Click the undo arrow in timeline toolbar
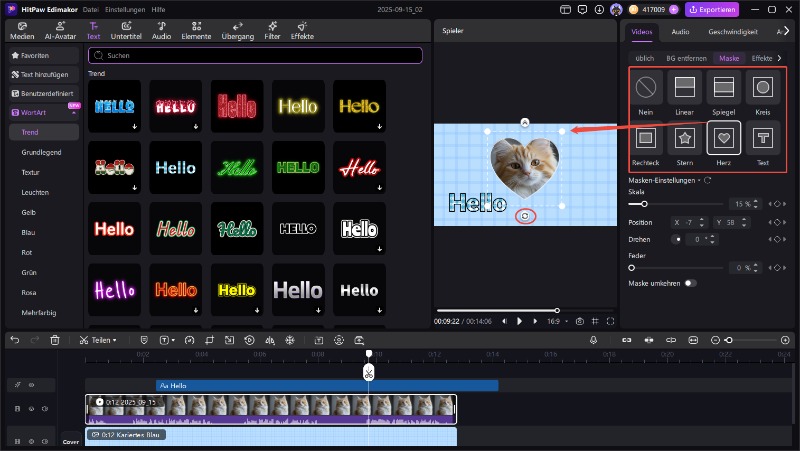 tap(15, 340)
